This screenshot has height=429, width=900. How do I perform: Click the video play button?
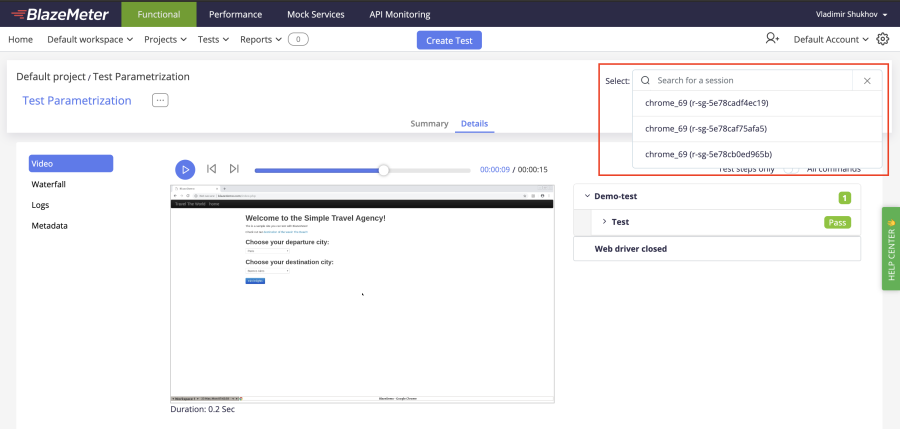coord(185,170)
